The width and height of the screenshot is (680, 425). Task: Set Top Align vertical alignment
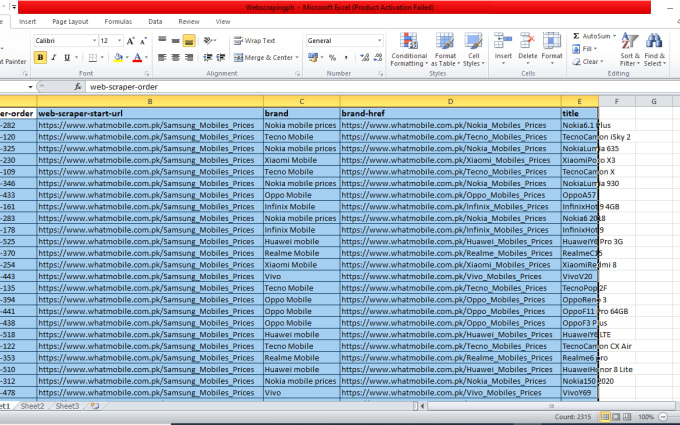point(162,40)
